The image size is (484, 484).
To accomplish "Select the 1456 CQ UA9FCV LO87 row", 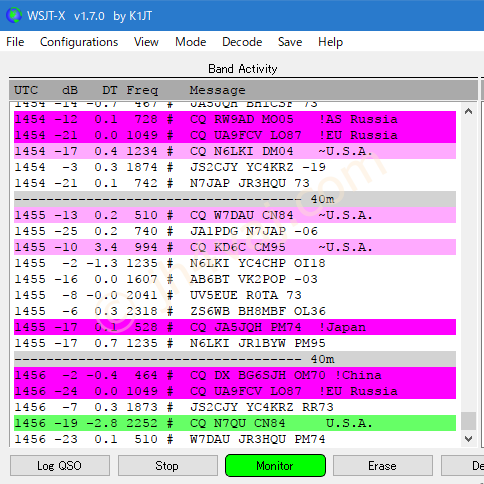I will [235, 391].
